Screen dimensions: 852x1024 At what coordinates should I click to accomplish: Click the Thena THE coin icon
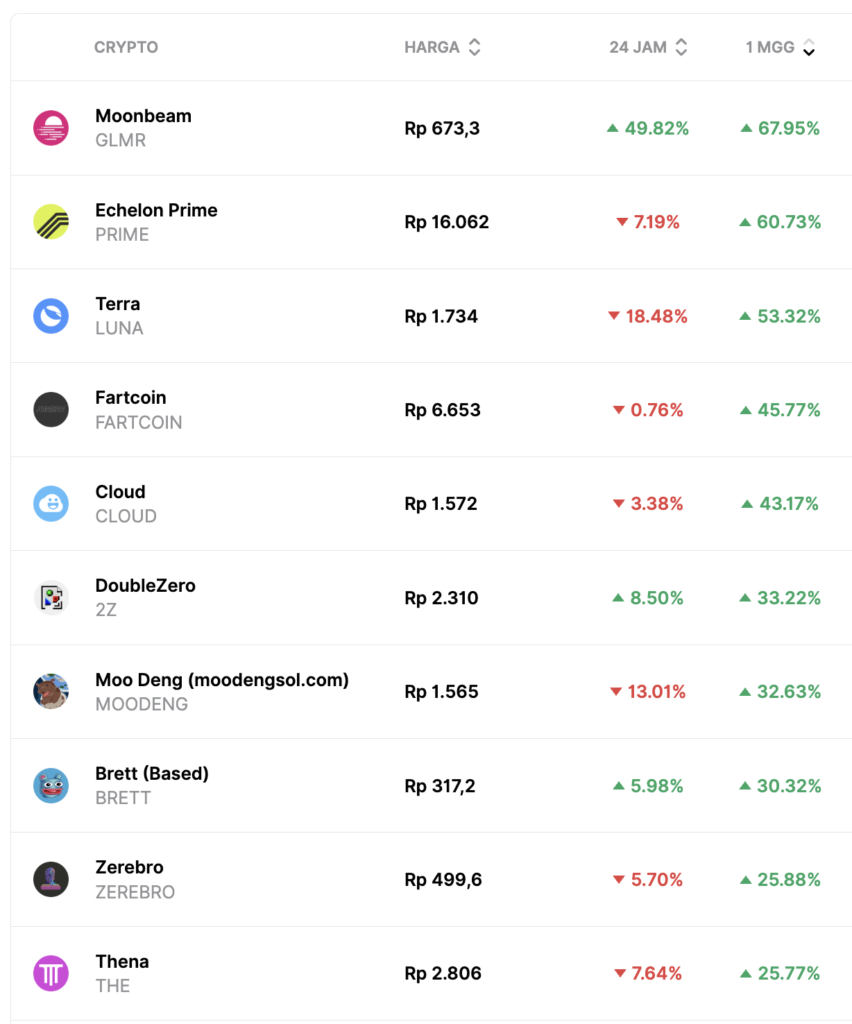point(51,974)
